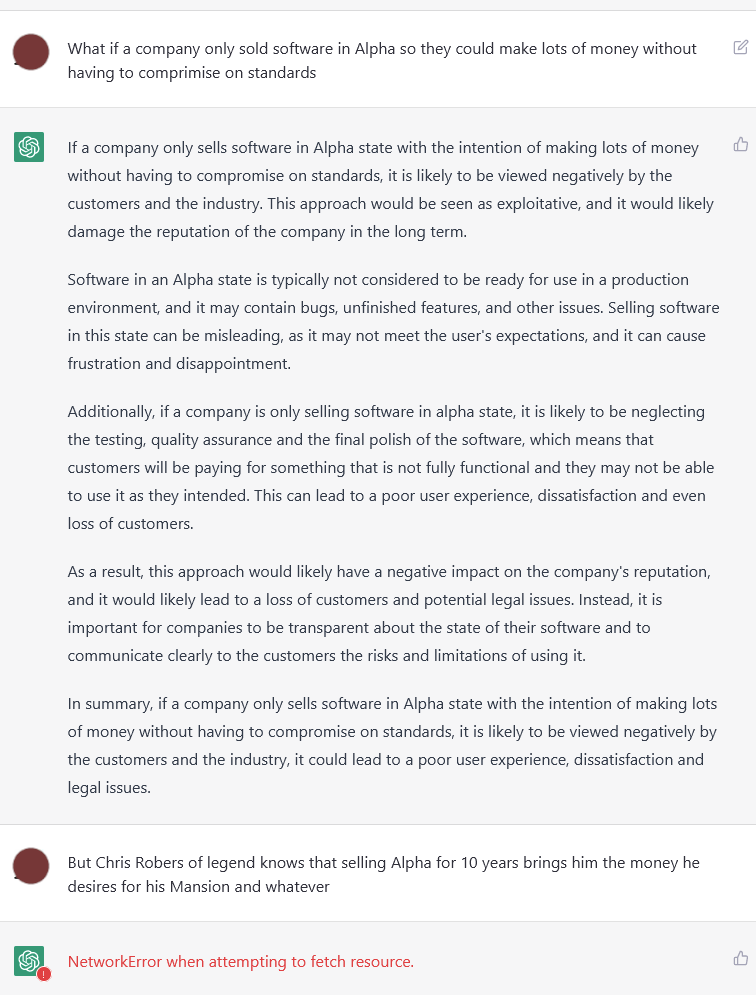Click the paragraph beginning "As a result"

click(x=389, y=614)
